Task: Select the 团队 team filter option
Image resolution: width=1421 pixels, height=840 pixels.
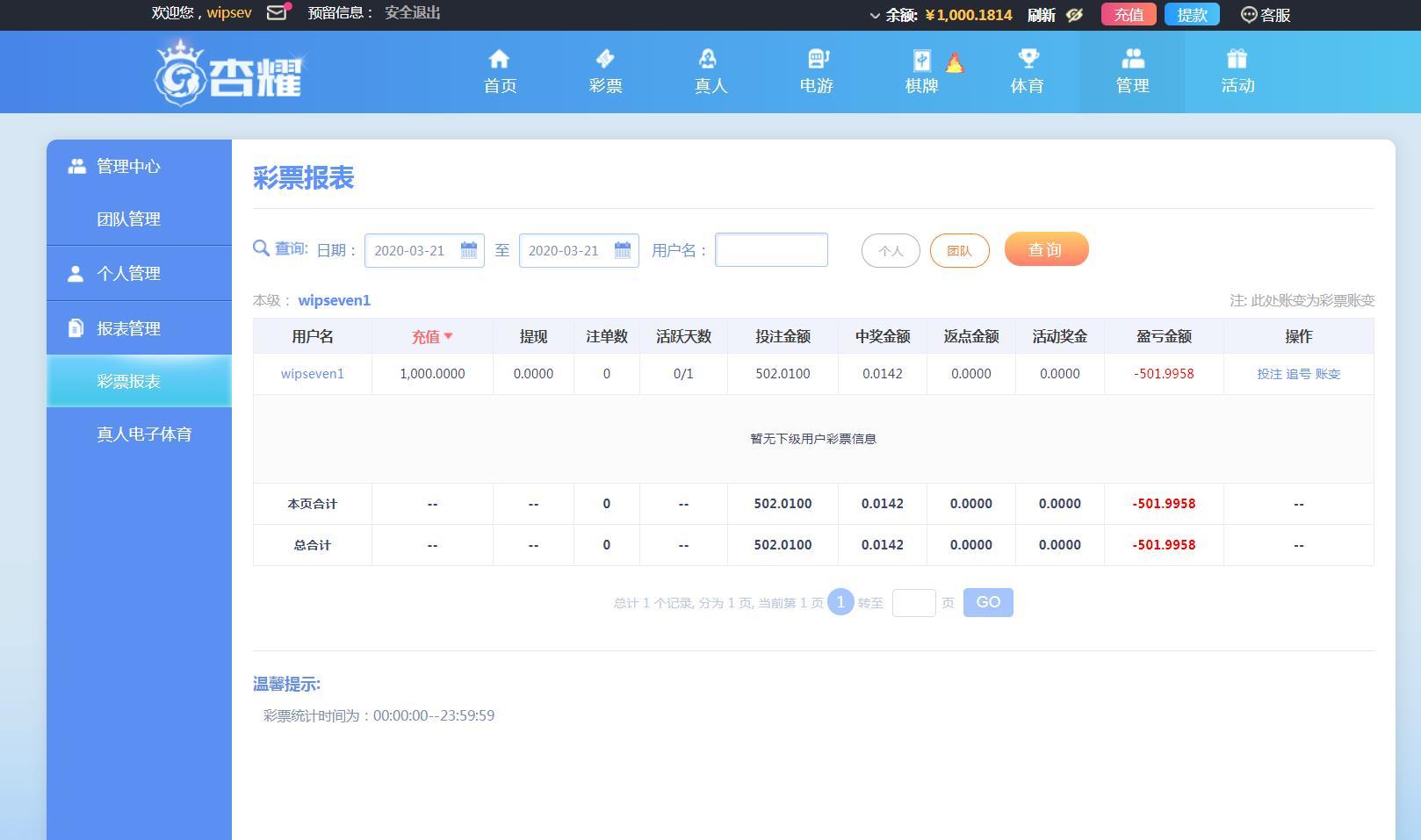Action: (x=959, y=251)
